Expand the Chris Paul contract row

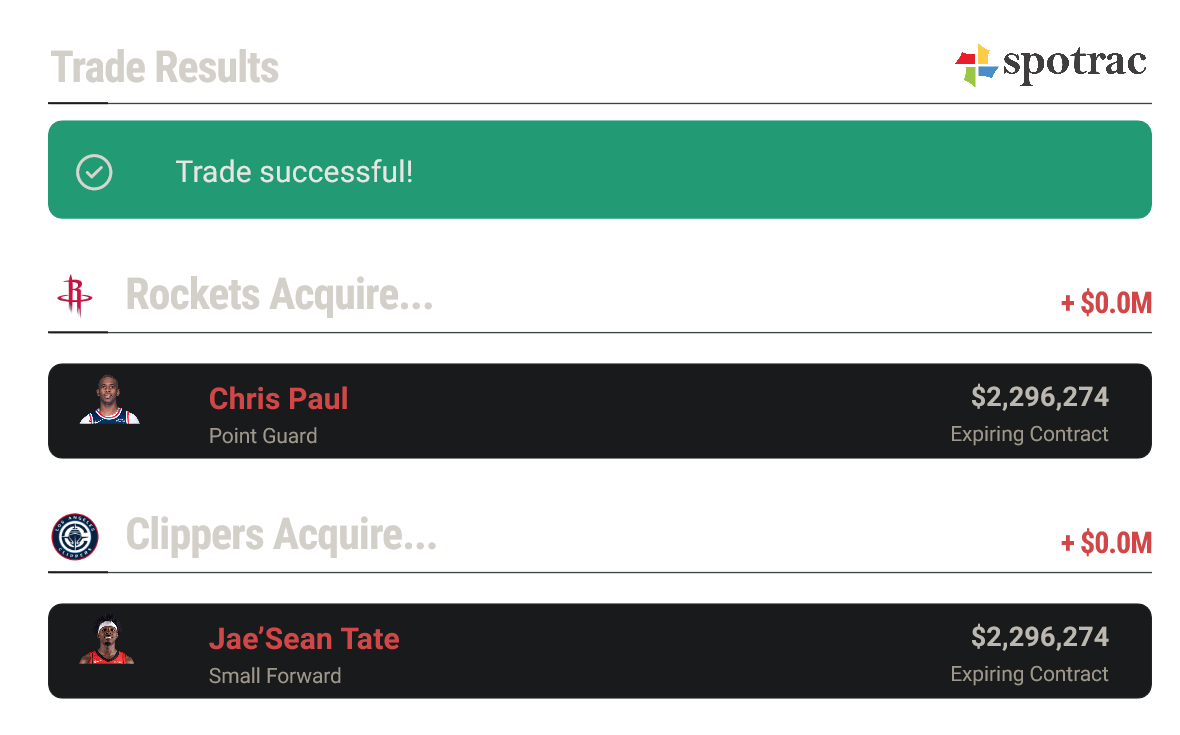click(600, 411)
